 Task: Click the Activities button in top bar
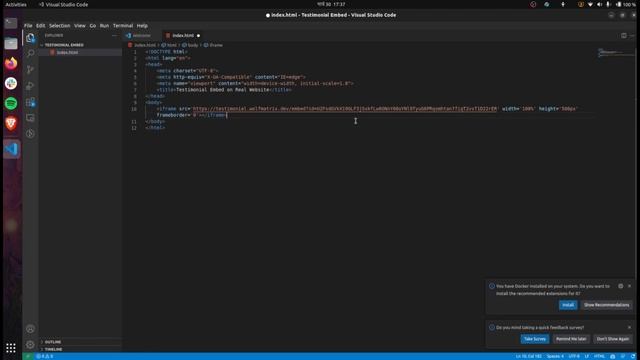[x=16, y=4]
